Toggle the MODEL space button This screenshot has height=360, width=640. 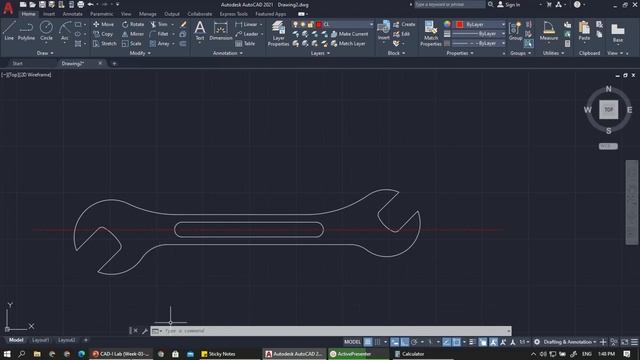tap(352, 342)
